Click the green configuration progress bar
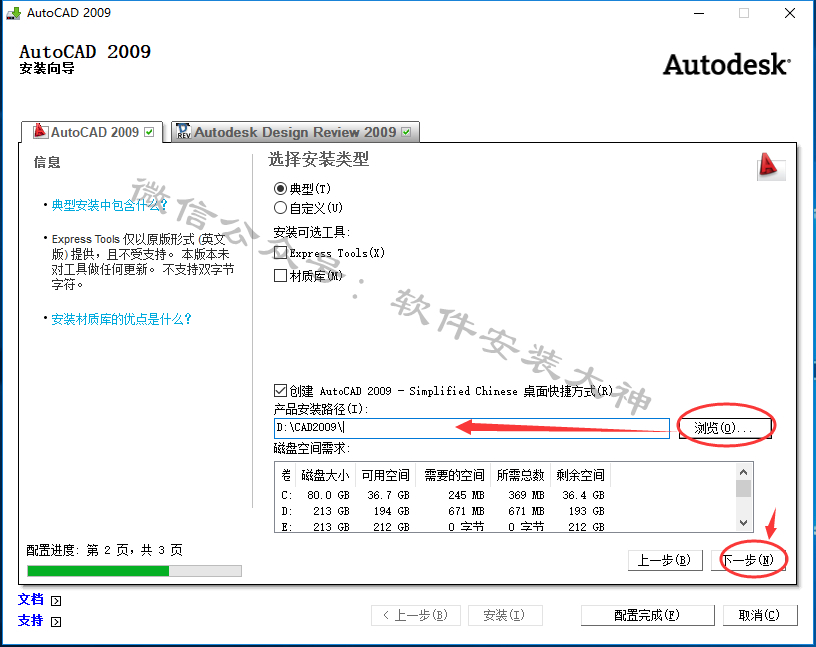Image resolution: width=816 pixels, height=647 pixels. click(x=134, y=571)
